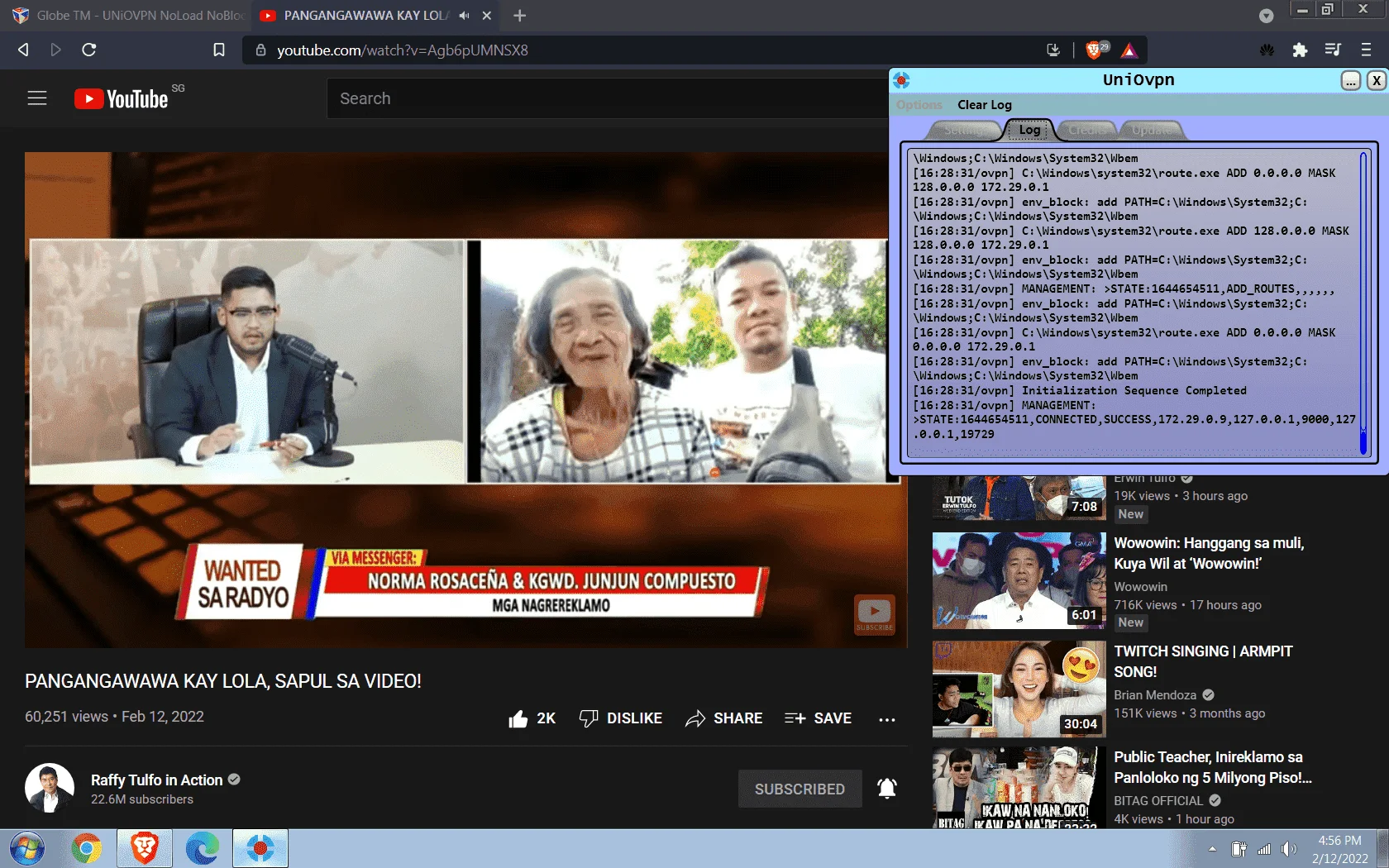Open the Twitch Singing 30:04 thumbnail

(x=1019, y=689)
